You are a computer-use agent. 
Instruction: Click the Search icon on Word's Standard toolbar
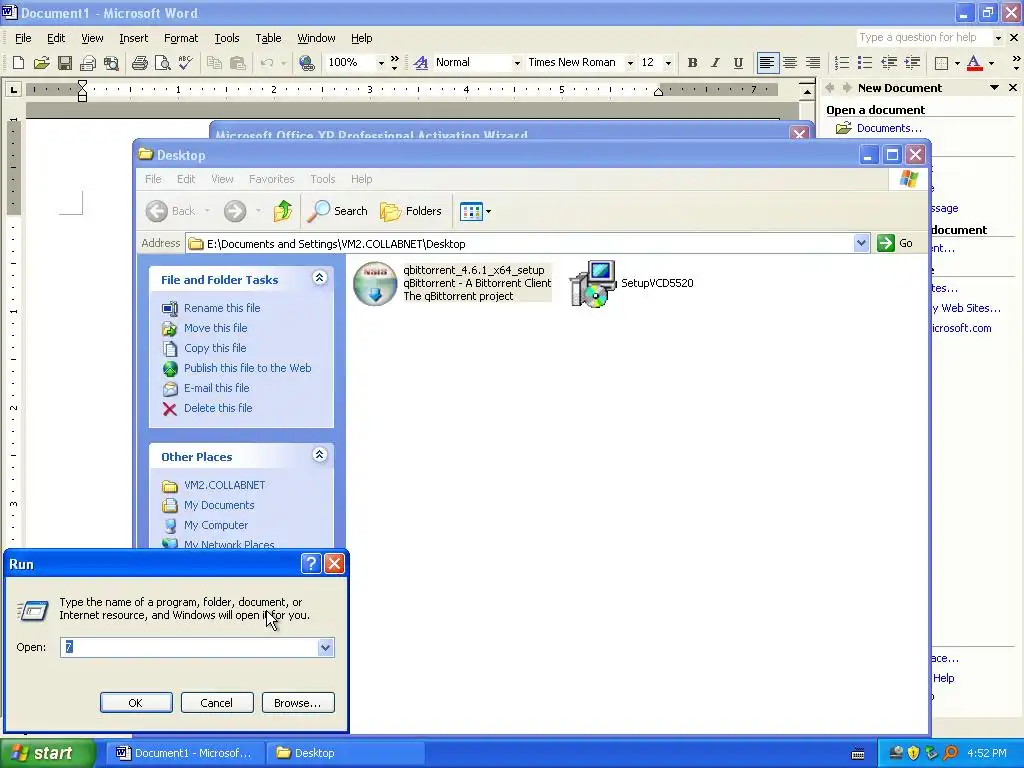[112, 63]
